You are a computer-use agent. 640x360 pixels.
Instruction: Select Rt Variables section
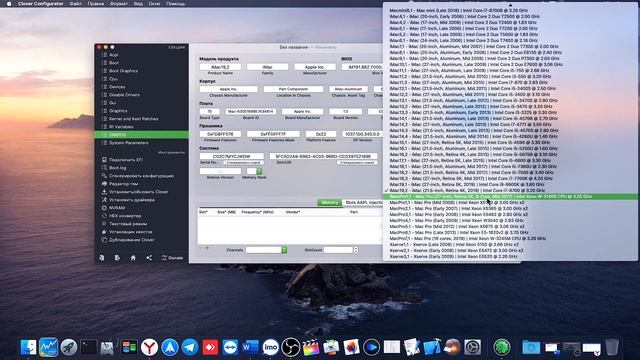point(121,127)
